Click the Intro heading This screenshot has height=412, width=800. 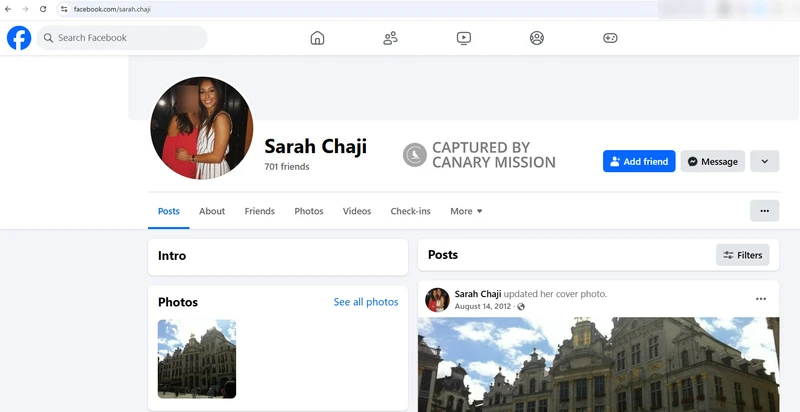(172, 255)
